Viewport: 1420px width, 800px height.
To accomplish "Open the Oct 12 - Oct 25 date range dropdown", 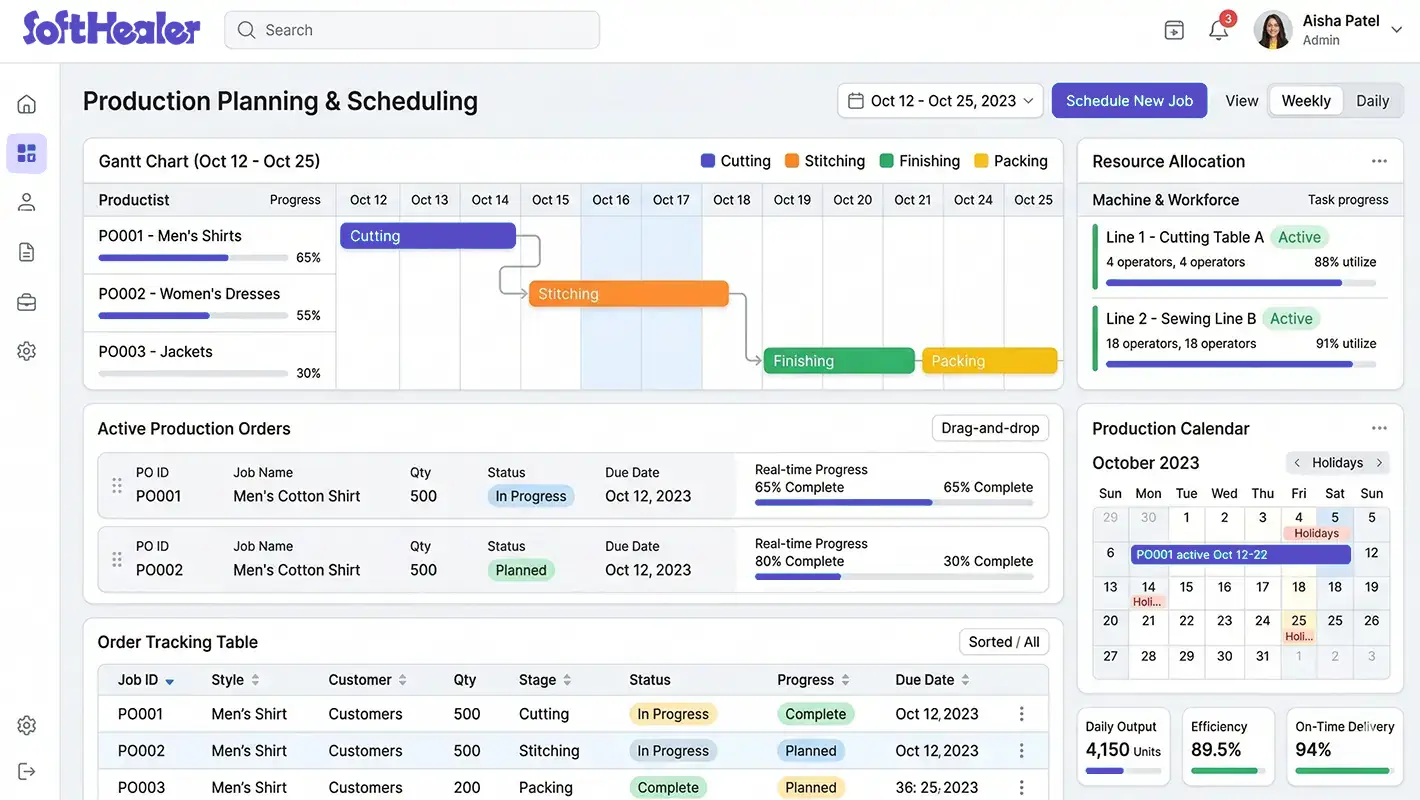I will tap(939, 100).
